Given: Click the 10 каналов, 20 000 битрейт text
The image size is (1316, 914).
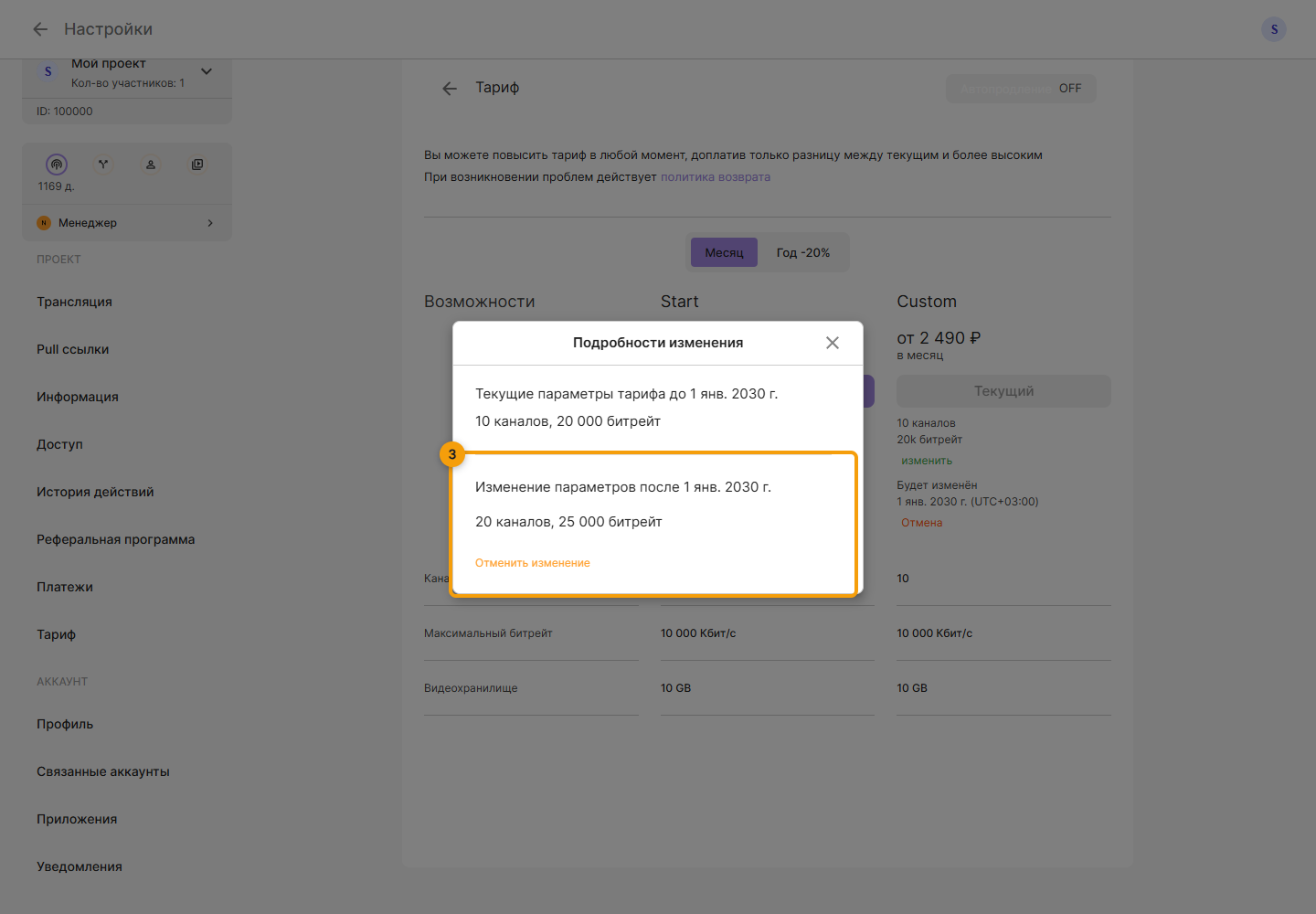Looking at the screenshot, I should [x=568, y=421].
